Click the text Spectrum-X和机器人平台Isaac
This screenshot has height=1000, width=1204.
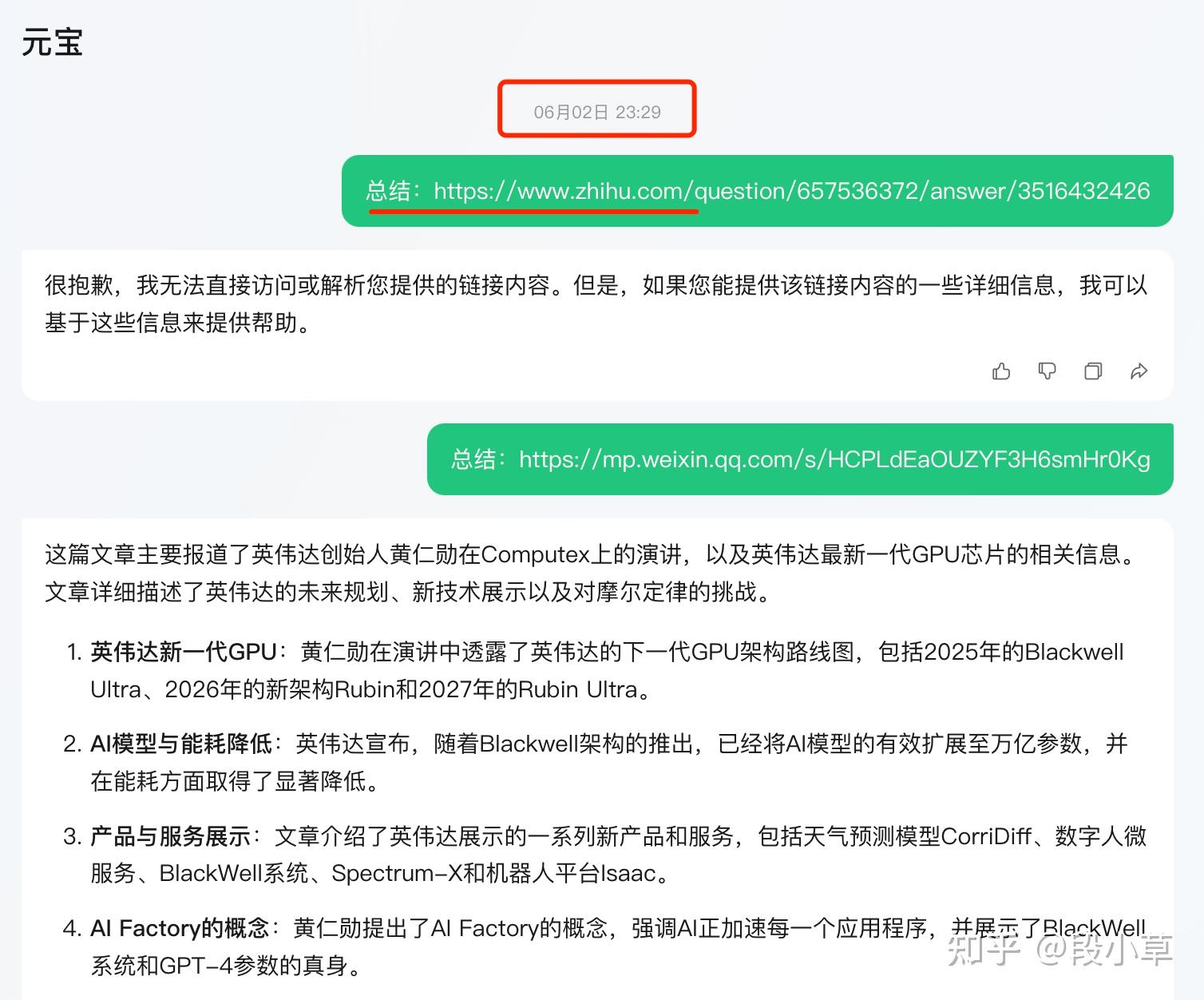pyautogui.click(x=494, y=873)
